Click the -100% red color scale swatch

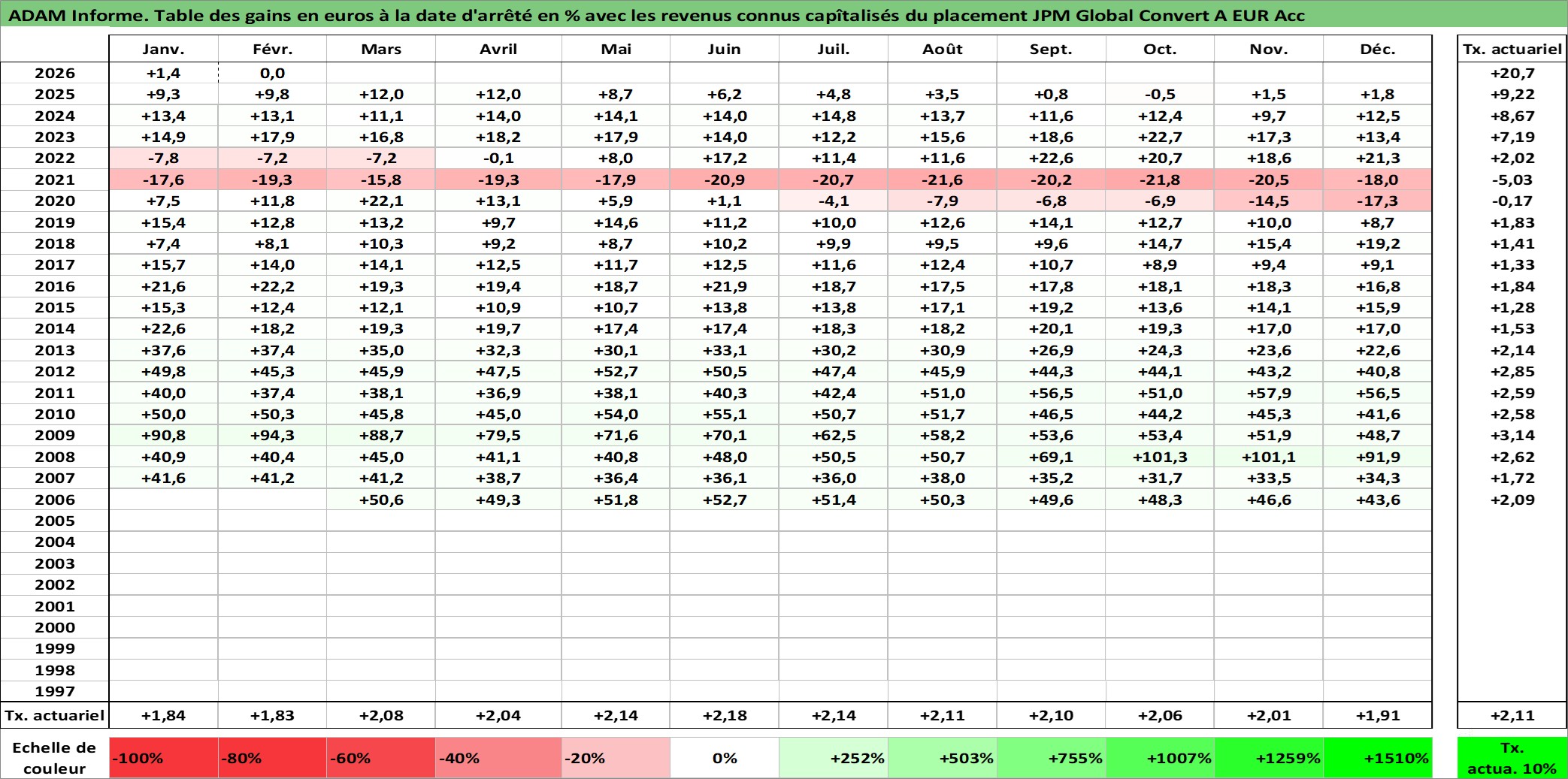(163, 757)
